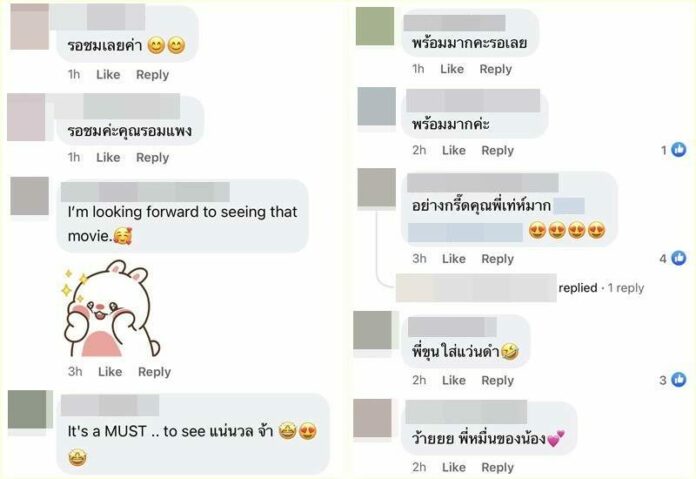Reply to the 'รอชมเลยค่า' comment
Viewport: 696px width, 479px height.
[x=152, y=75]
